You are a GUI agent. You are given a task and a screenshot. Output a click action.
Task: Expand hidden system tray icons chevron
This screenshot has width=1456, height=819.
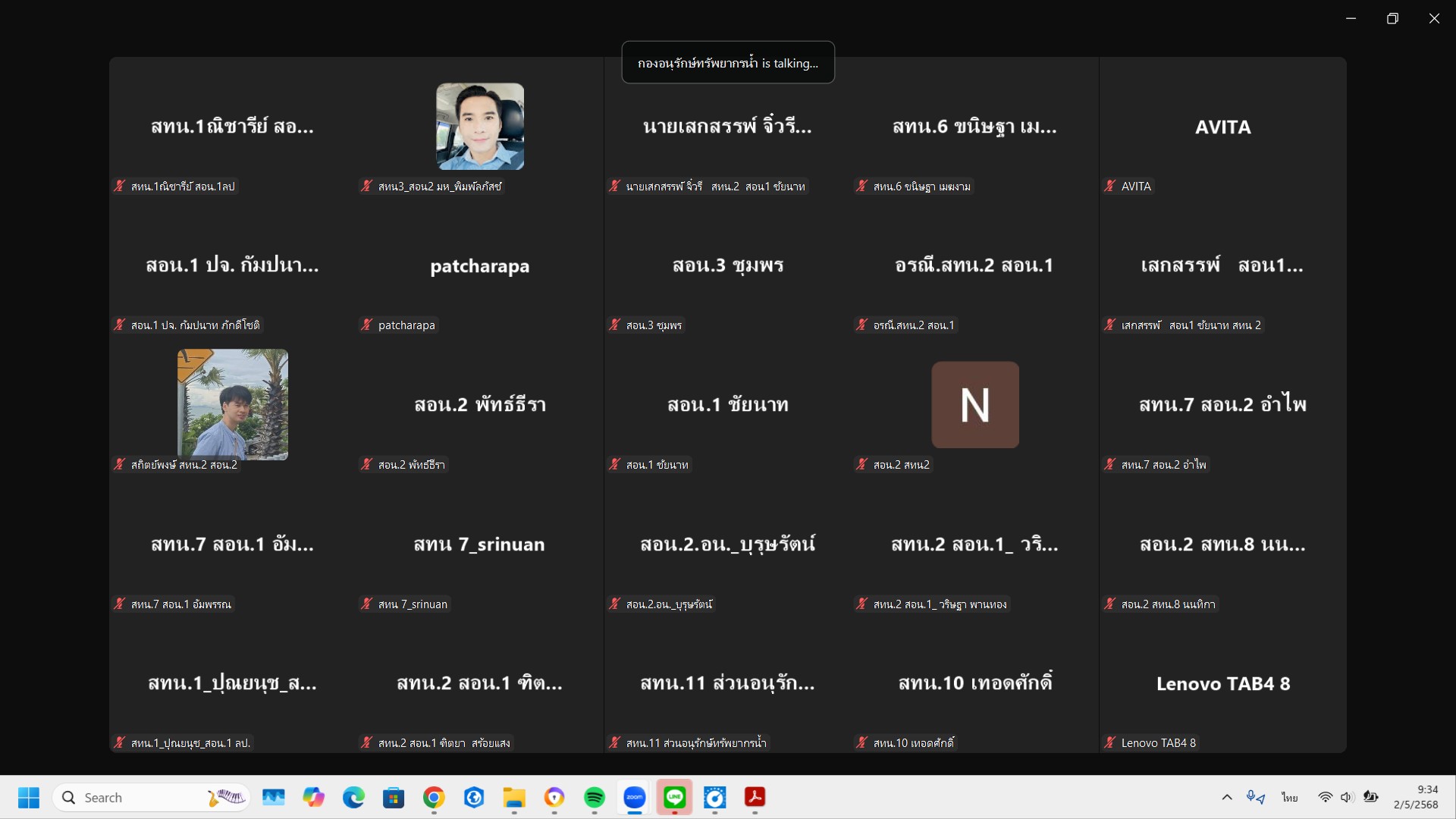click(1226, 797)
